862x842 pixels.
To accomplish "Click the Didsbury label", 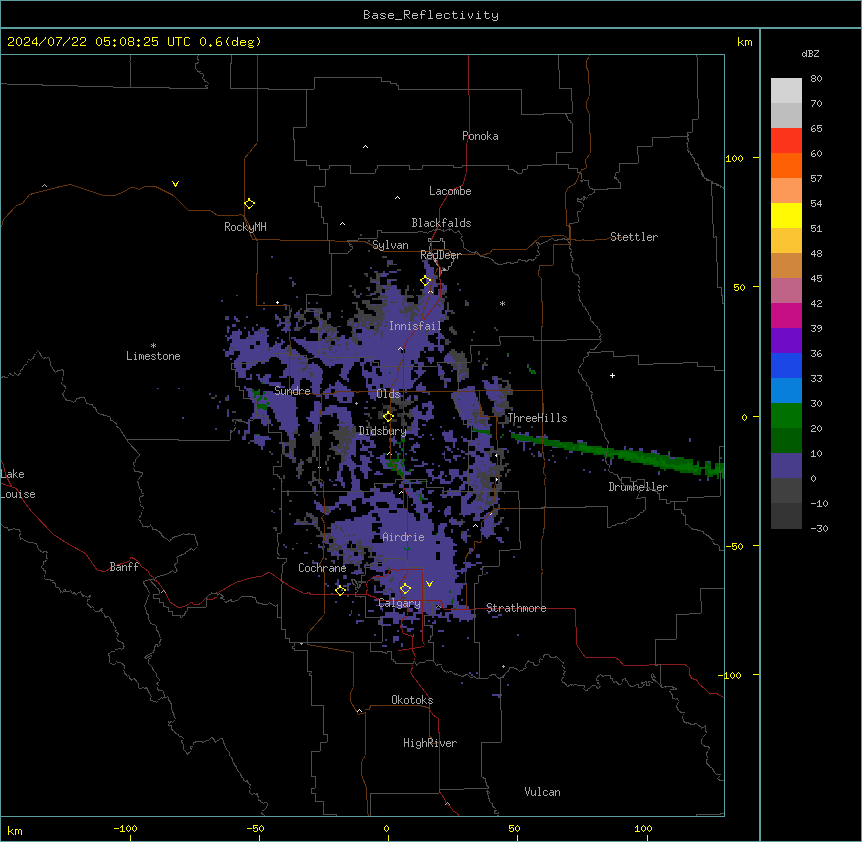I will tap(383, 431).
